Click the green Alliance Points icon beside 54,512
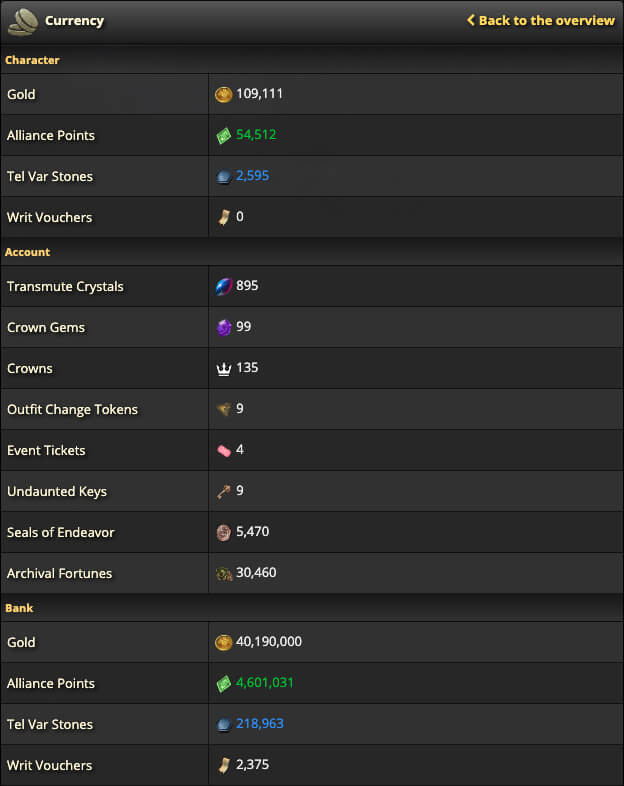 224,135
